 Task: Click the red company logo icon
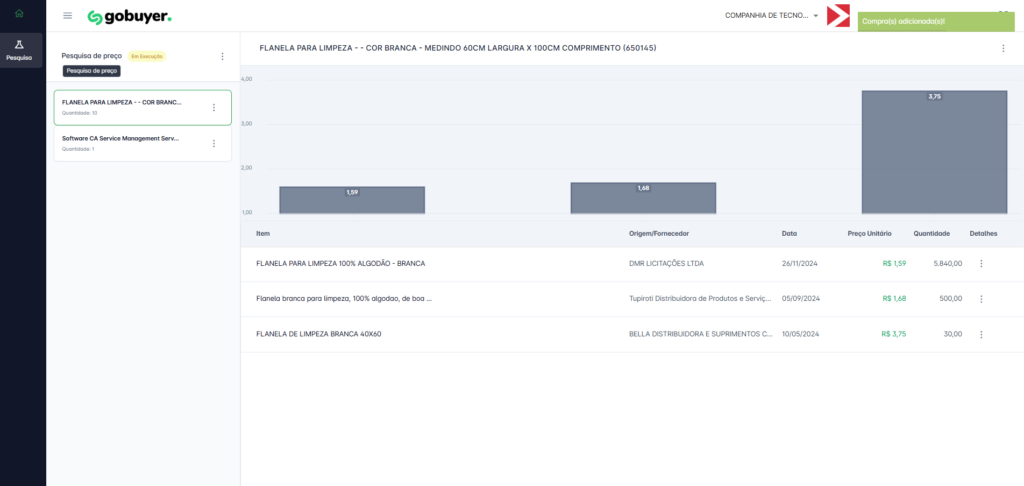[838, 16]
